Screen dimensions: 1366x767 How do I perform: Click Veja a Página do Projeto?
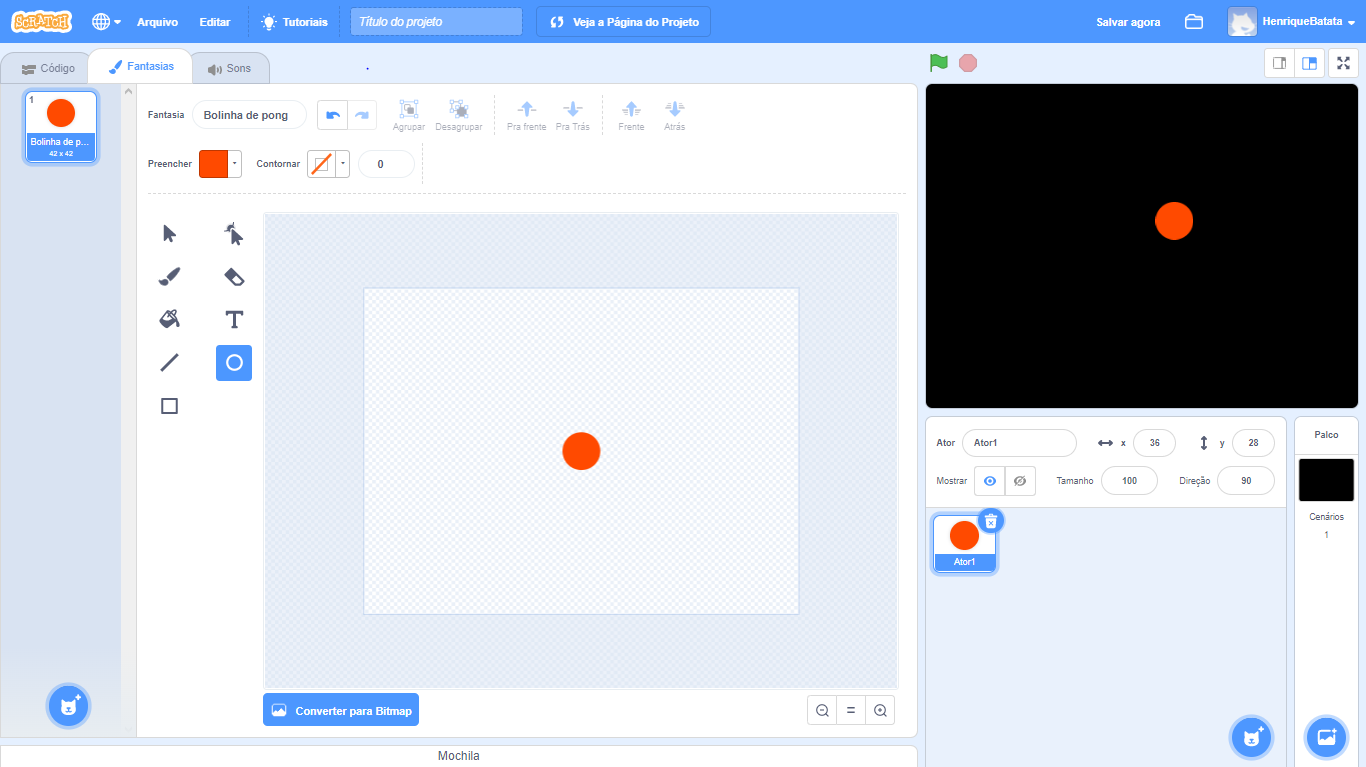(x=623, y=21)
